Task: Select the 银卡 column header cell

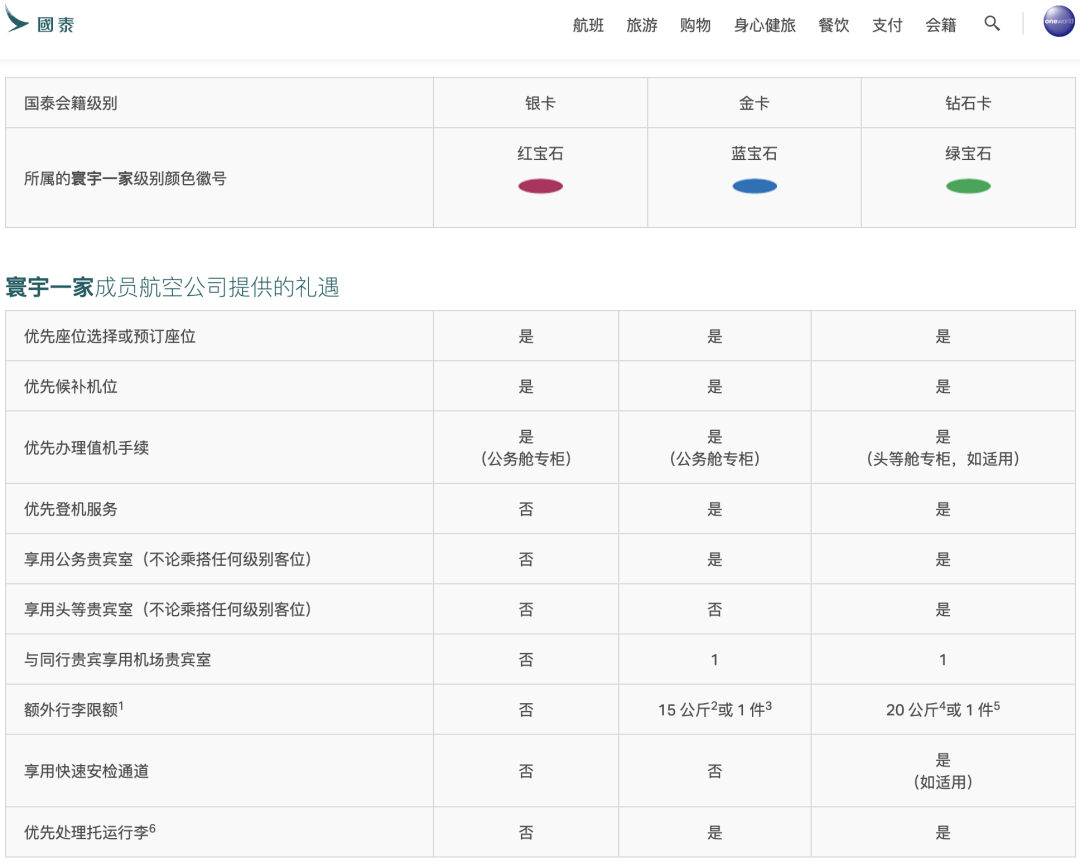Action: pyautogui.click(x=540, y=102)
